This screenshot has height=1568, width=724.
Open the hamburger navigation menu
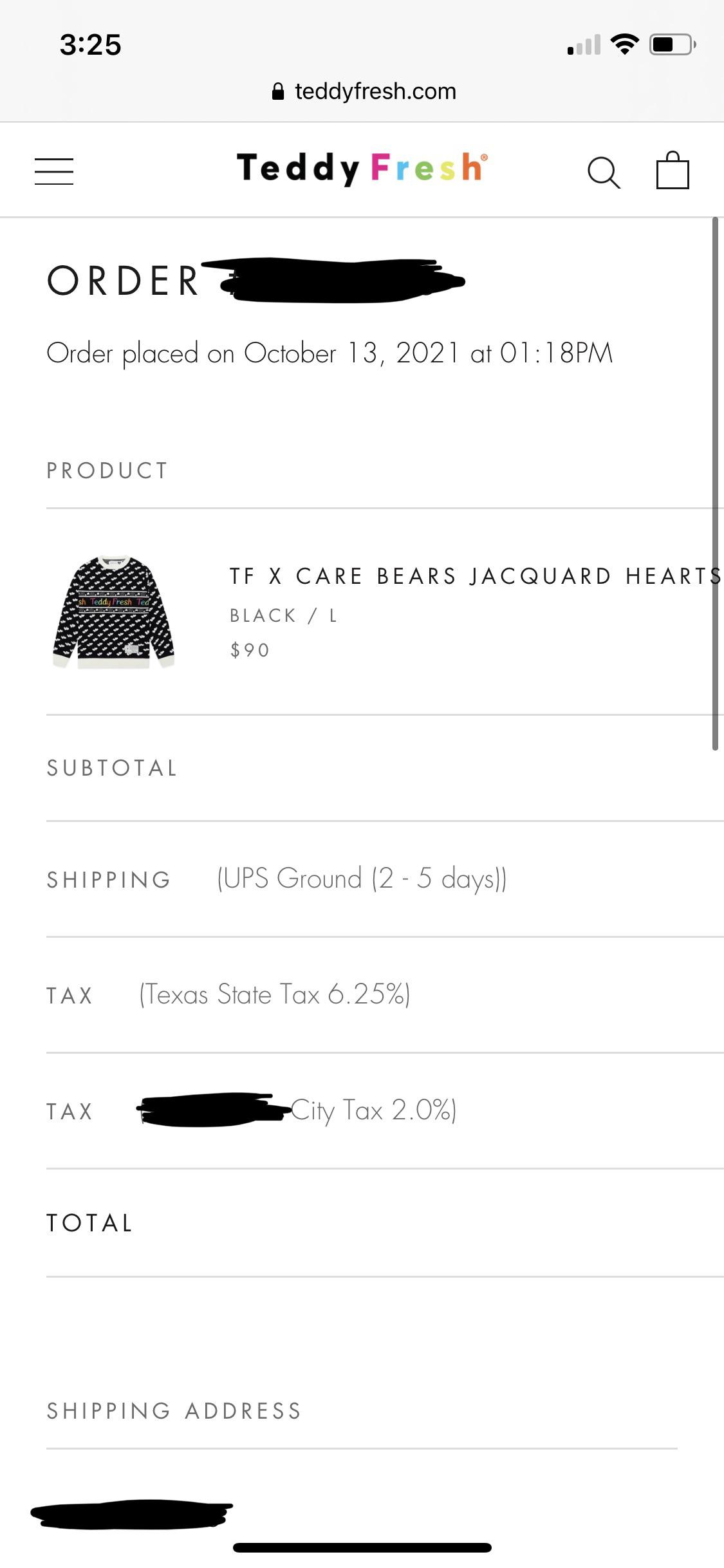pyautogui.click(x=54, y=171)
